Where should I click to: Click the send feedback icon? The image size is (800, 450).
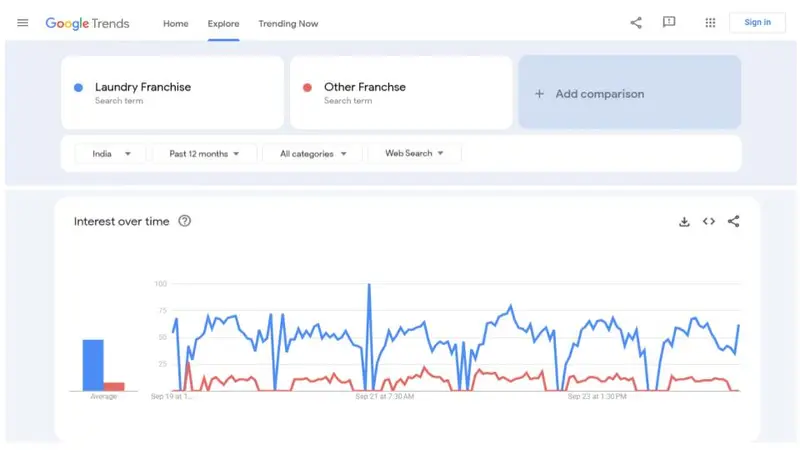669,23
